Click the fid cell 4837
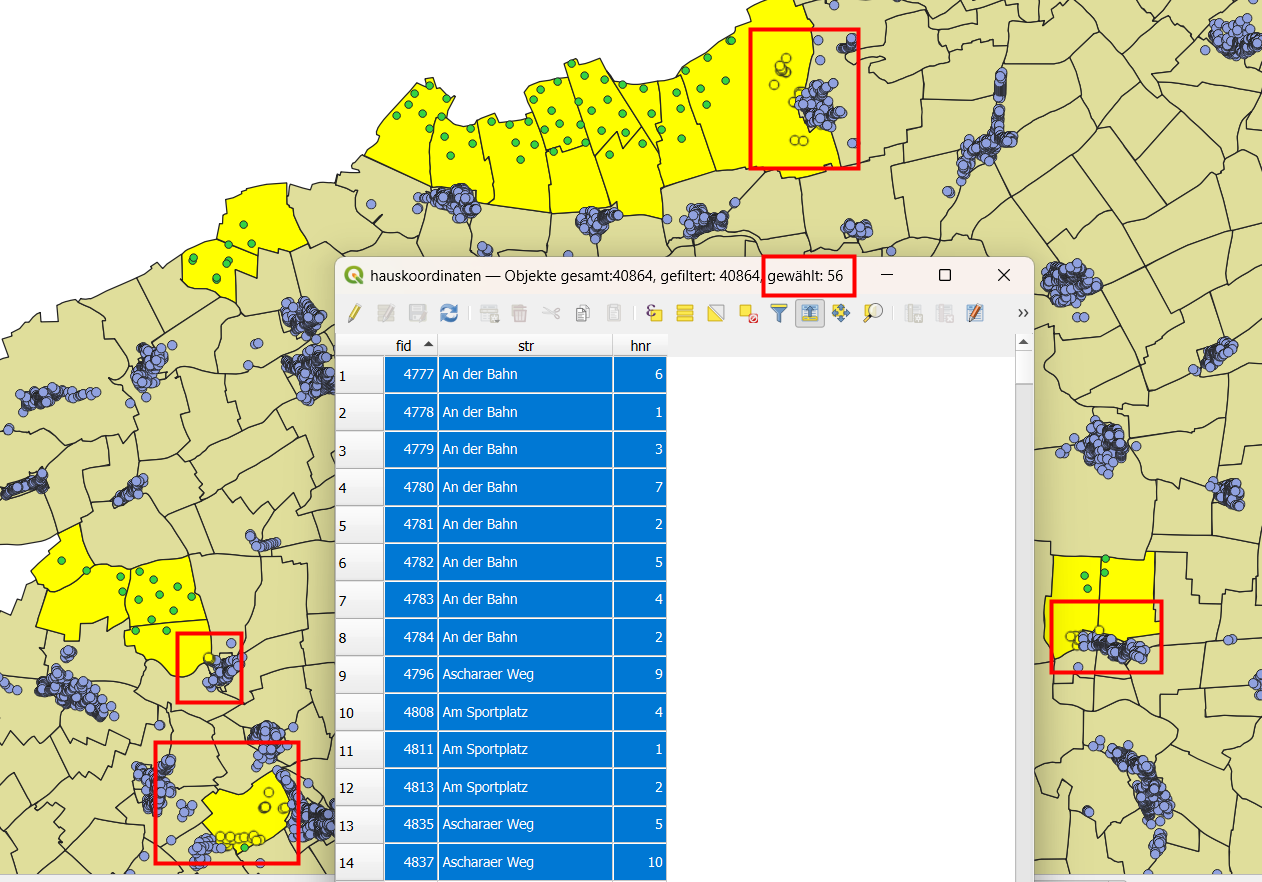Image resolution: width=1262 pixels, height=882 pixels. pyautogui.click(x=411, y=862)
